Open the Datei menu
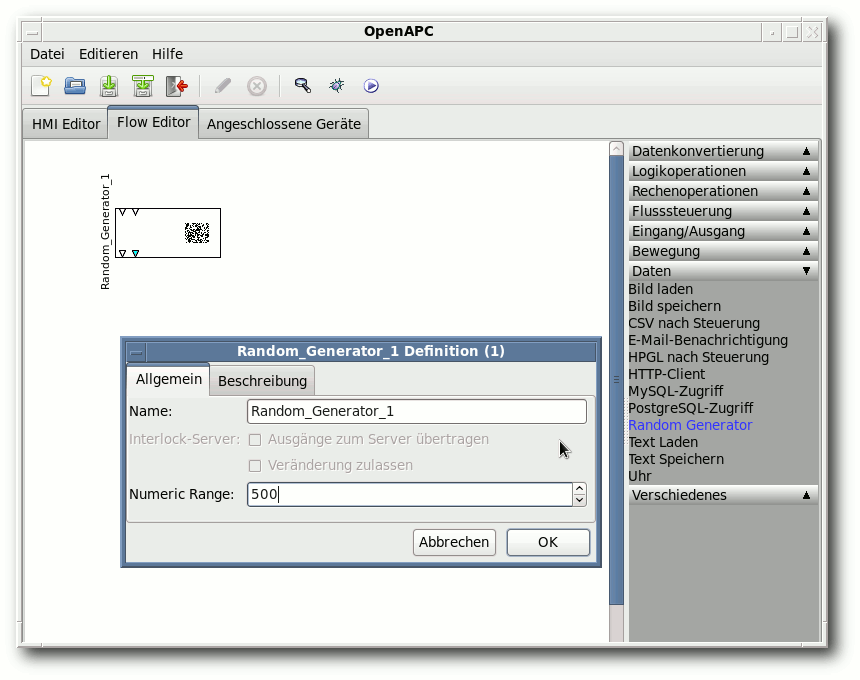 pyautogui.click(x=47, y=54)
